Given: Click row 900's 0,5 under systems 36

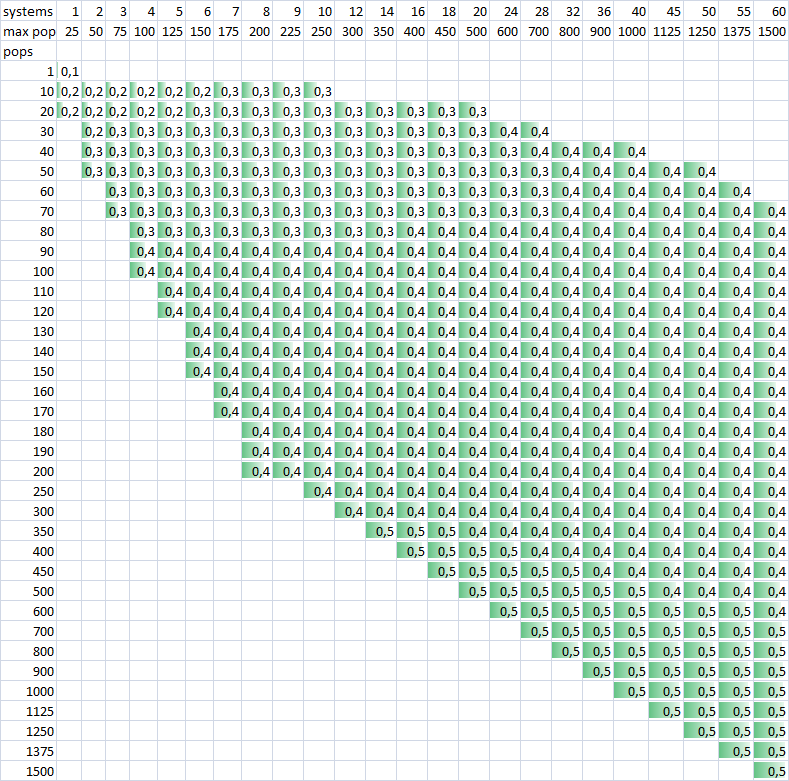Looking at the screenshot, I should pyautogui.click(x=598, y=671).
